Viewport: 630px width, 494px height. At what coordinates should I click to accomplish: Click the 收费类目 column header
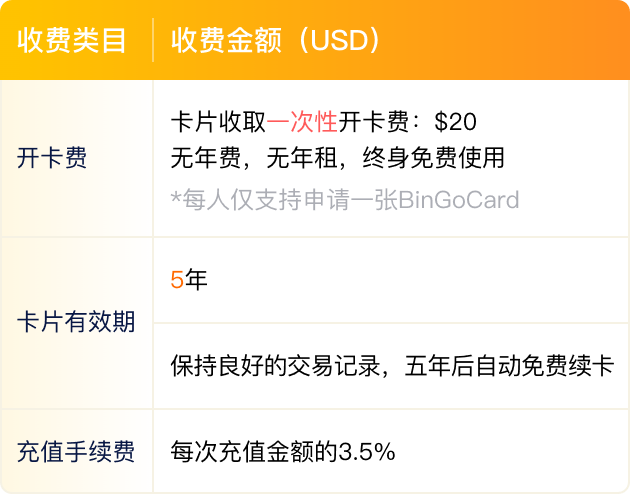tap(72, 41)
